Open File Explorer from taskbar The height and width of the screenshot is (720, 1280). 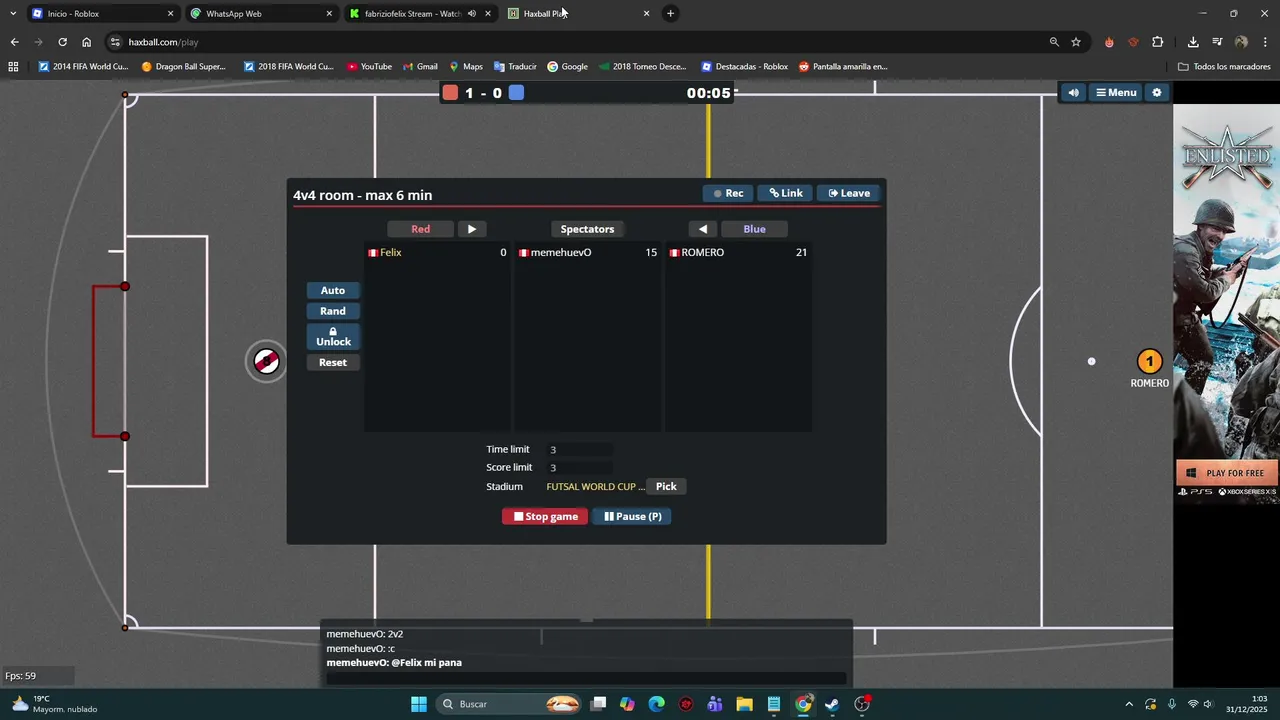tap(744, 704)
